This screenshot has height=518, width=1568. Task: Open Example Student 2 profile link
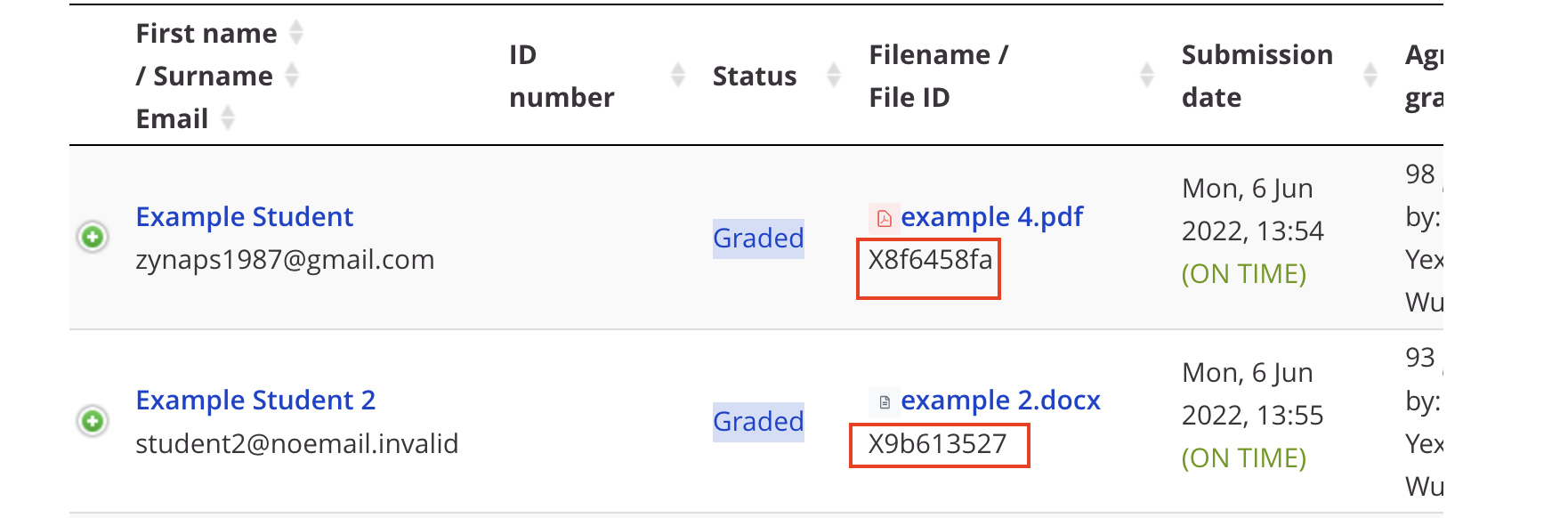click(255, 401)
